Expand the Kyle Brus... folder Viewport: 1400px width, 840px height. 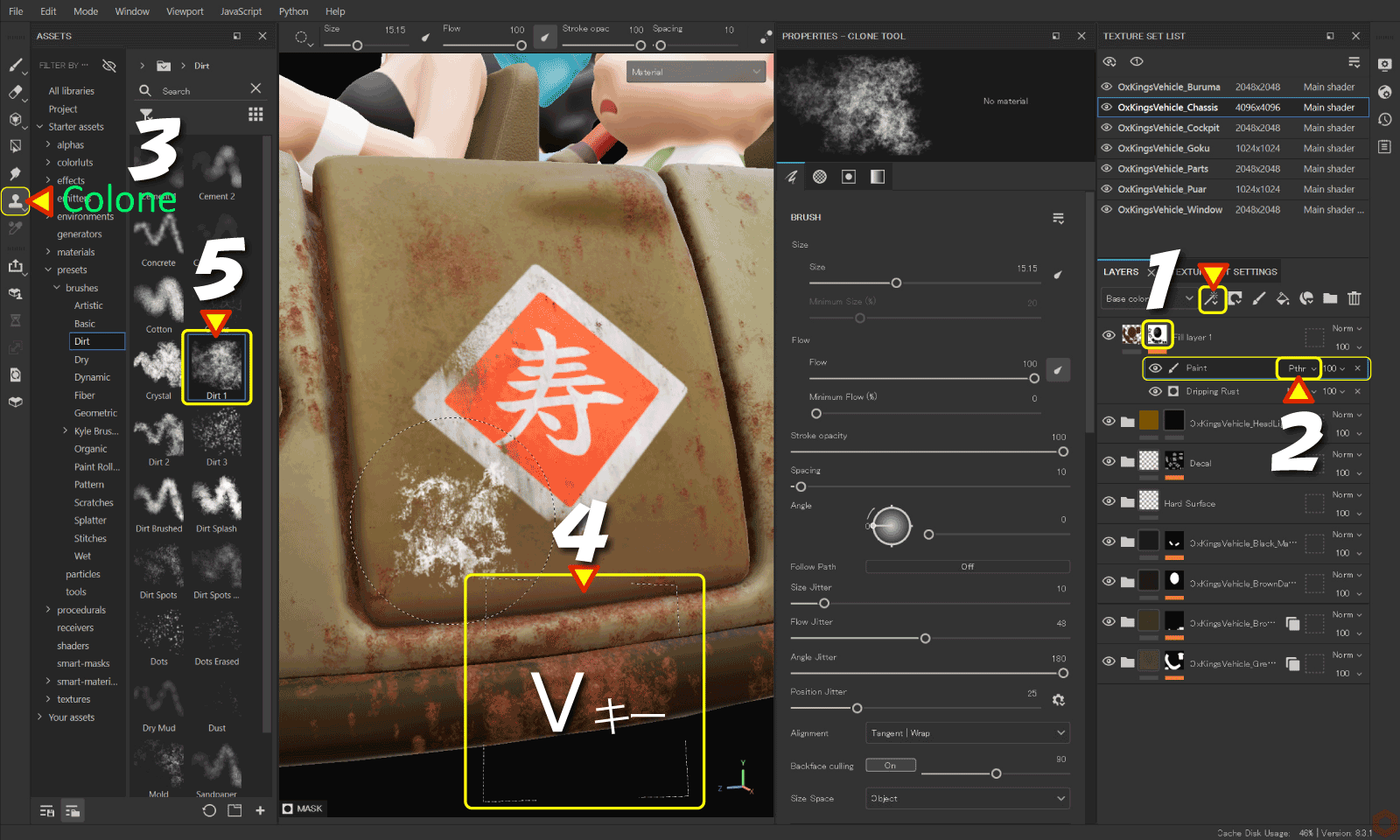pyautogui.click(x=66, y=430)
